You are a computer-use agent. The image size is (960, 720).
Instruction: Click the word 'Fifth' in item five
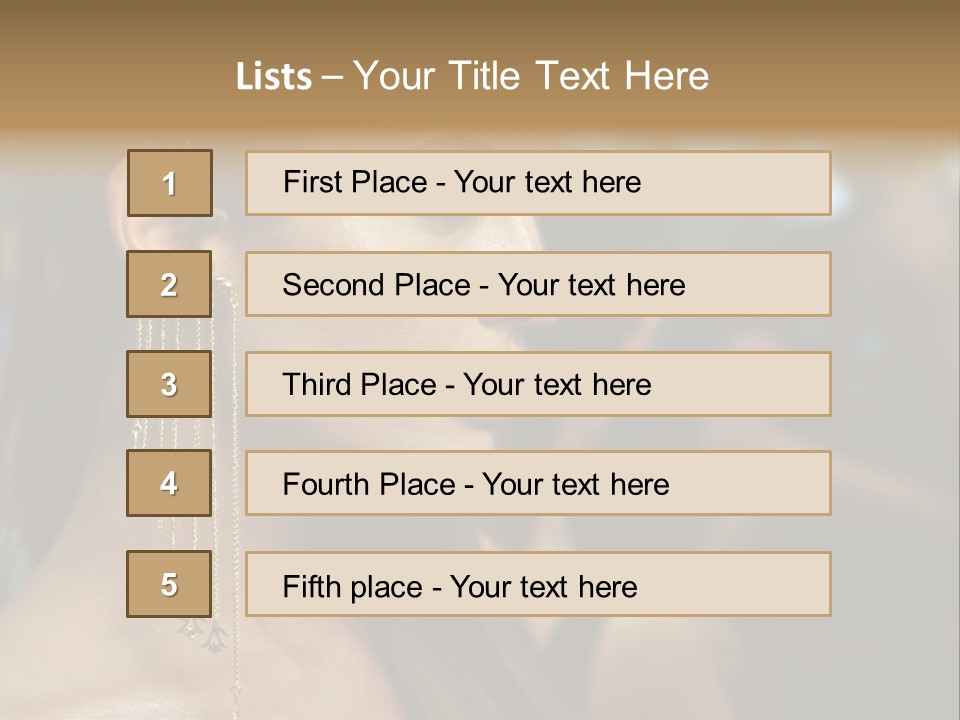click(310, 586)
